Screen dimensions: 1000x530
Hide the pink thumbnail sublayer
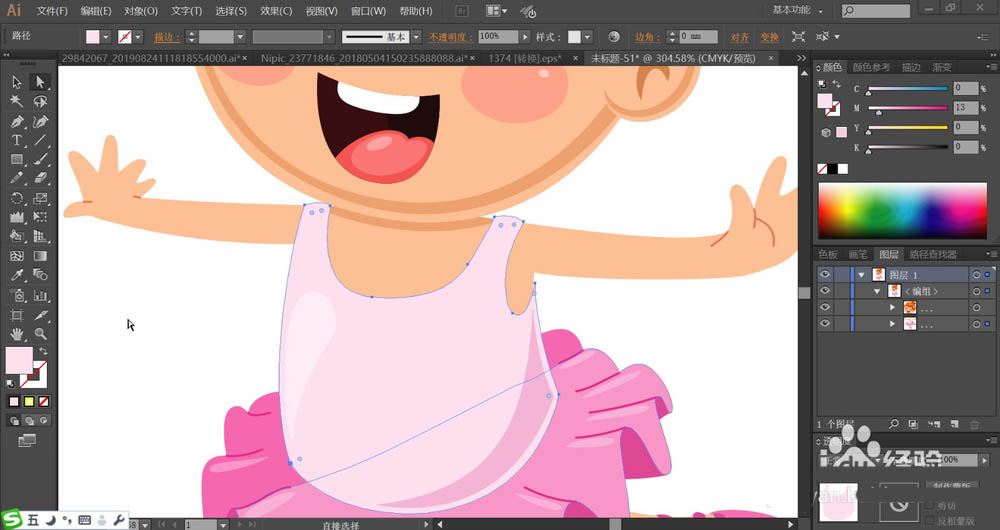pos(825,324)
